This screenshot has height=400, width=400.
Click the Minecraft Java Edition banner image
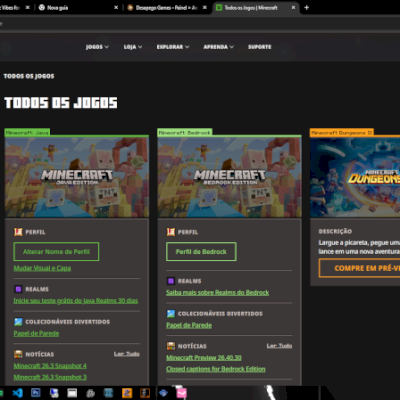(77, 177)
